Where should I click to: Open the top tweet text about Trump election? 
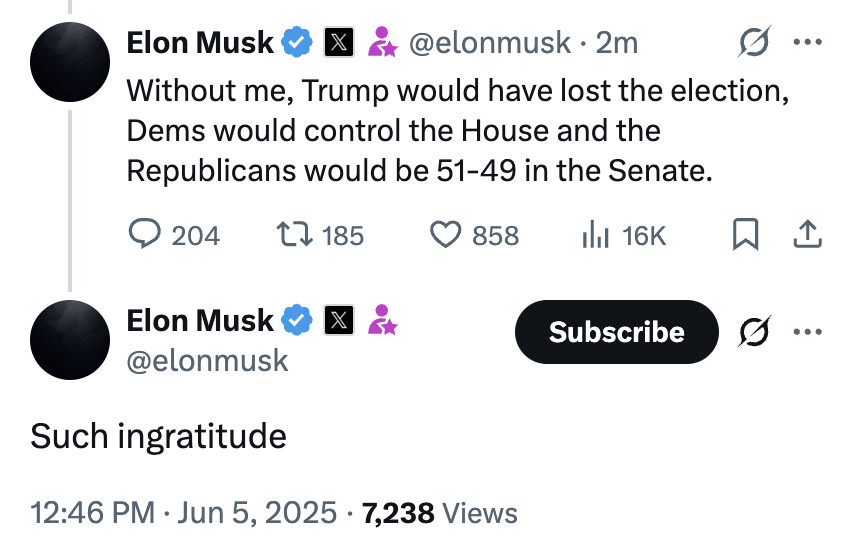pos(457,130)
